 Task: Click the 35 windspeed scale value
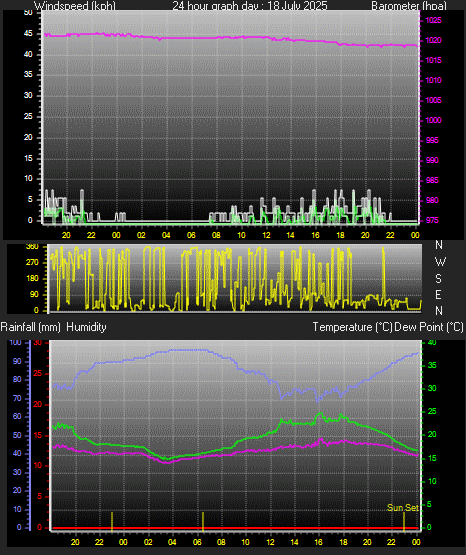point(28,75)
